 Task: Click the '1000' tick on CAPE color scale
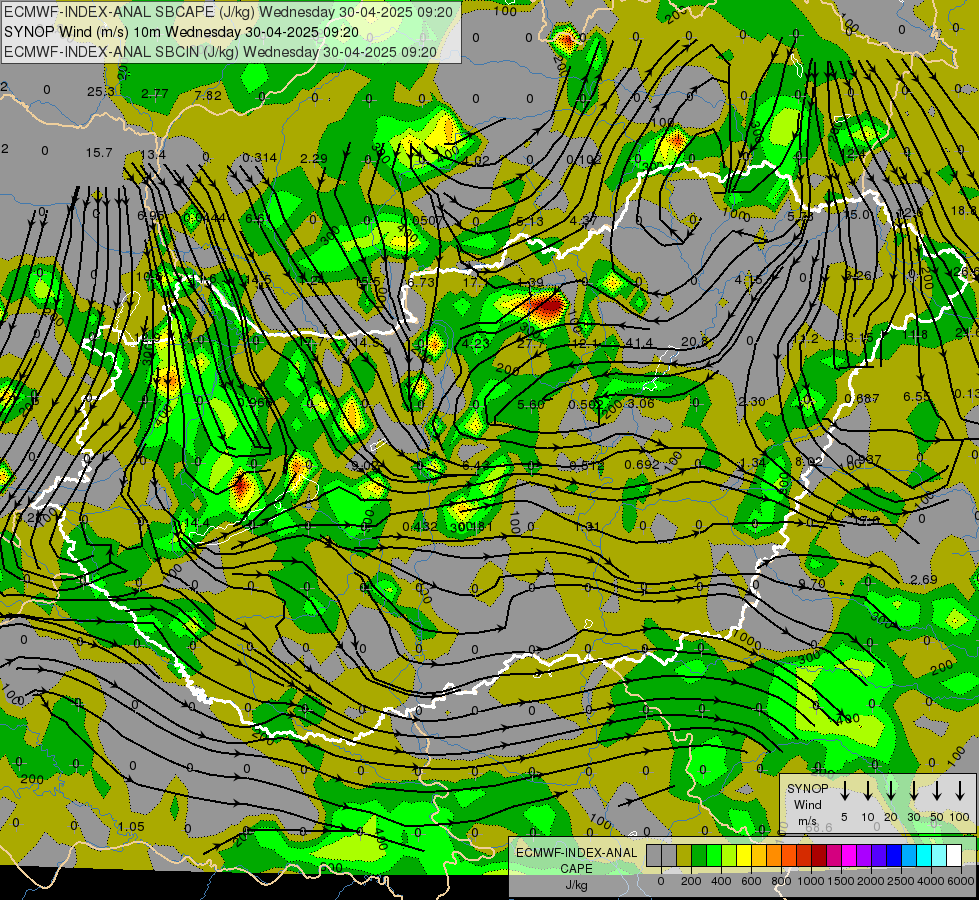[x=811, y=881]
